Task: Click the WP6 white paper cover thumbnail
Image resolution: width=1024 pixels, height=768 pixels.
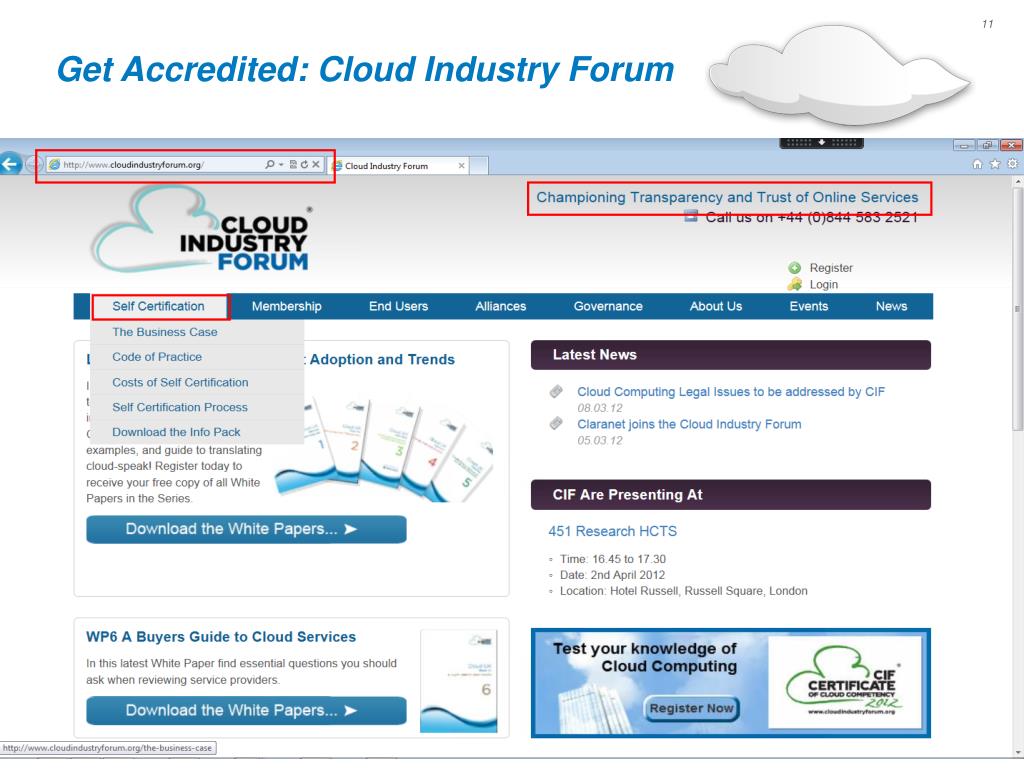Action: click(458, 680)
